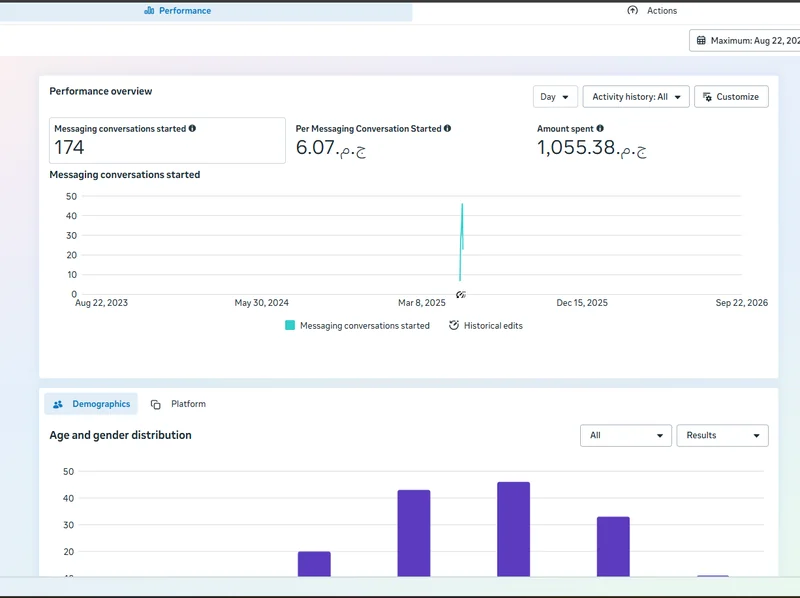Click the info icon beside Amount spent
This screenshot has height=598, width=800.
[x=600, y=129]
